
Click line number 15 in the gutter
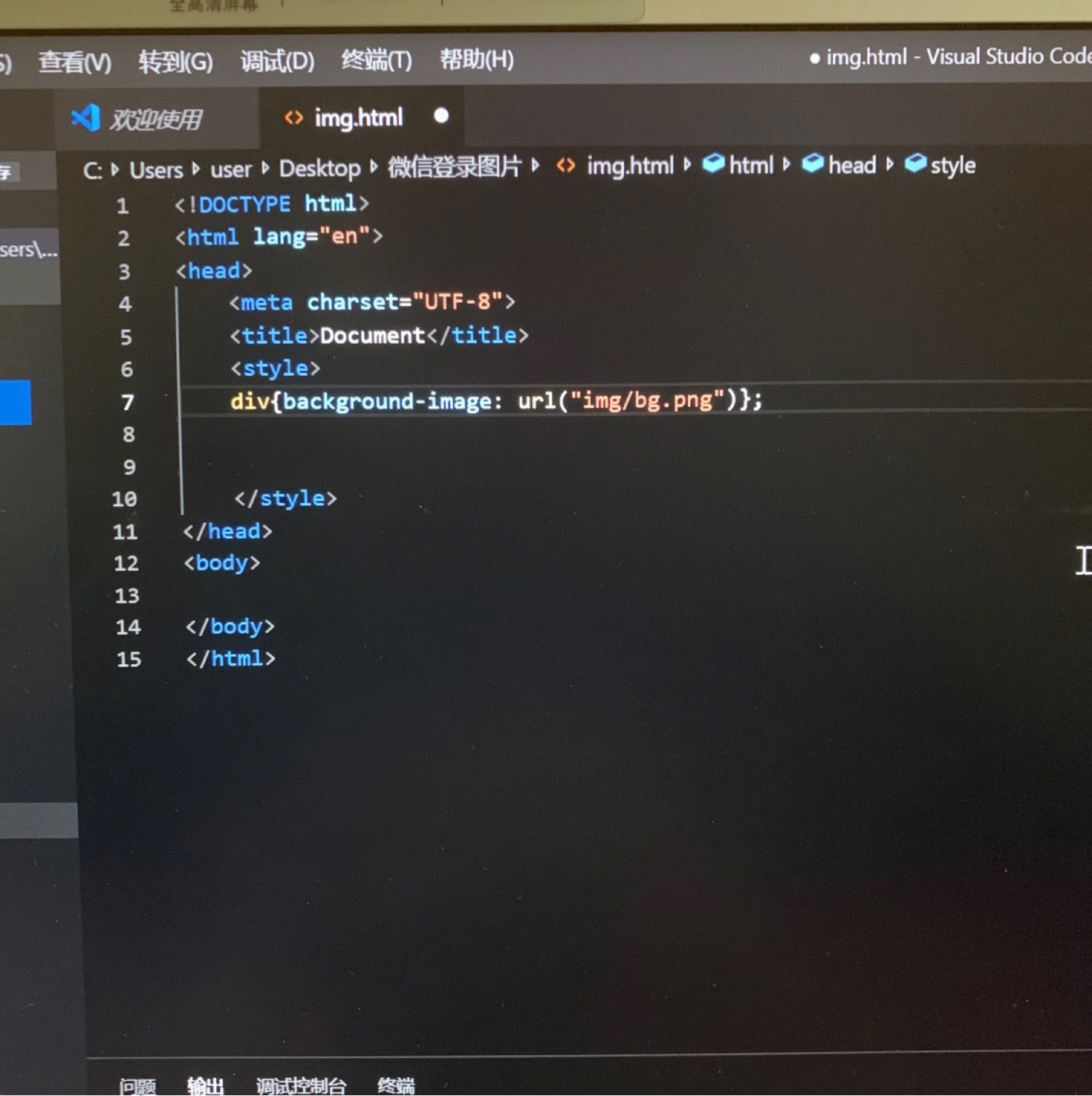[x=129, y=660]
